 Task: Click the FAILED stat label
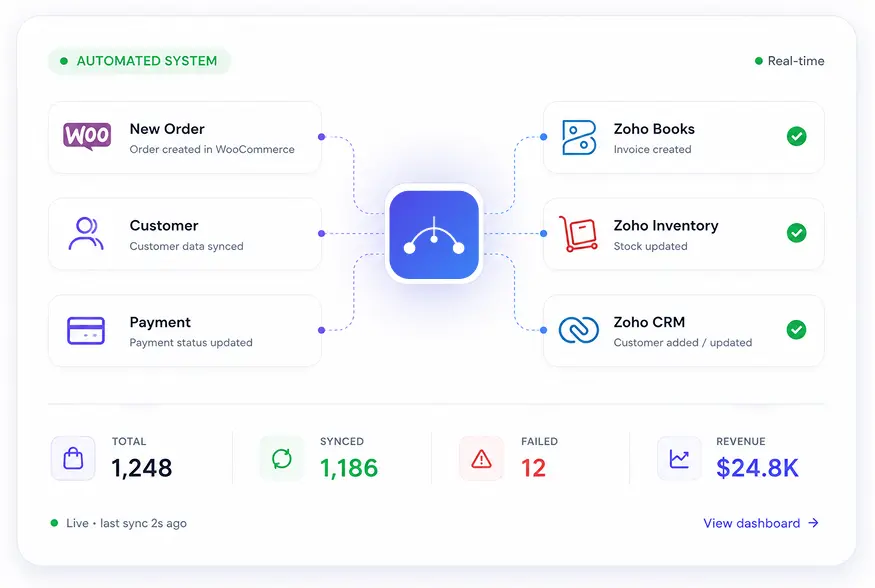[x=539, y=441]
